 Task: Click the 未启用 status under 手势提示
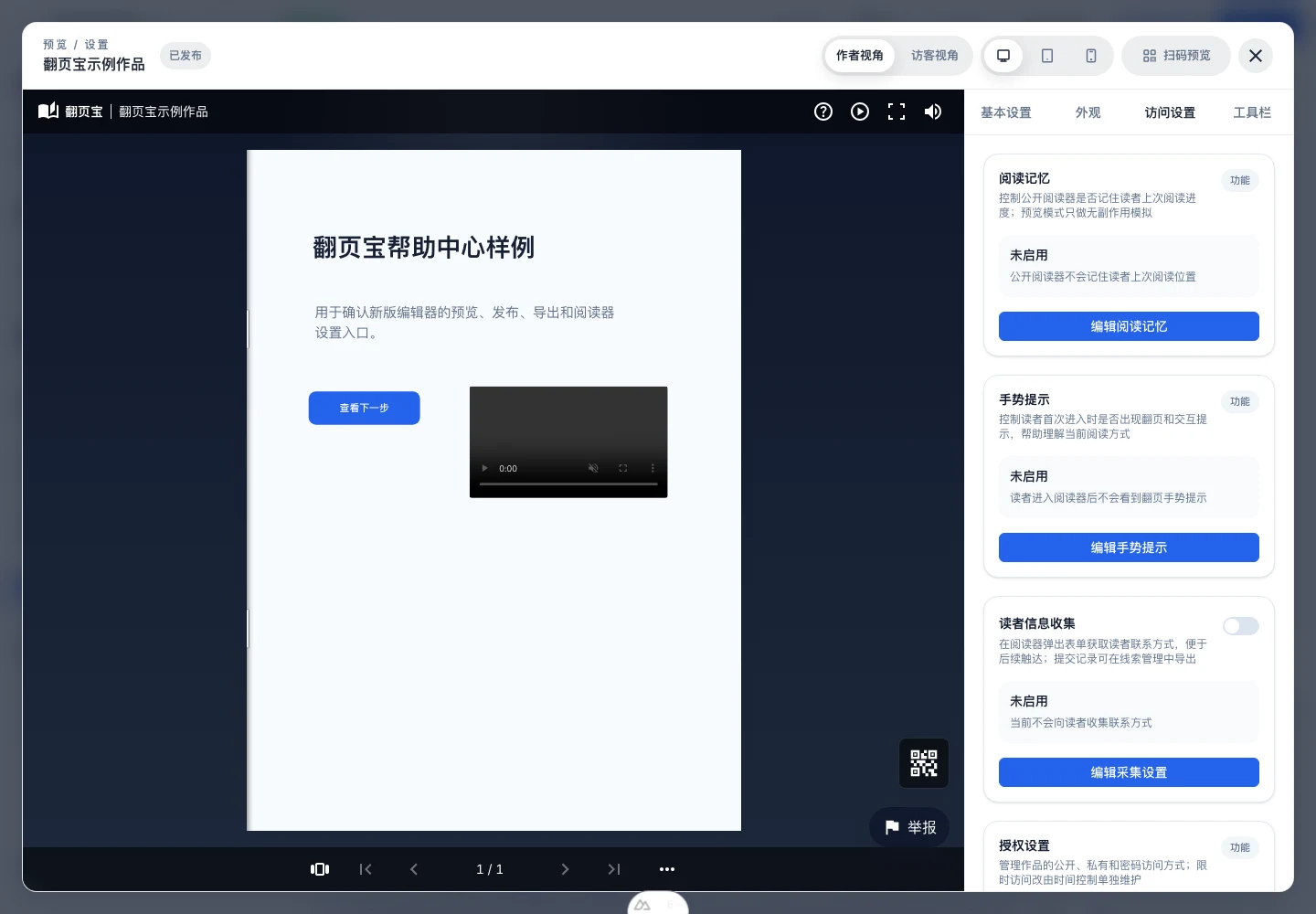pyautogui.click(x=1029, y=476)
